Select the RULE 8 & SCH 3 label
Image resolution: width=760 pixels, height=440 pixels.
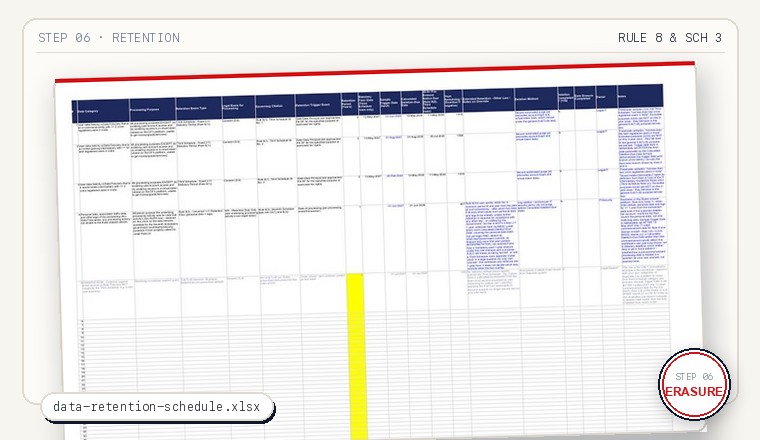point(669,38)
